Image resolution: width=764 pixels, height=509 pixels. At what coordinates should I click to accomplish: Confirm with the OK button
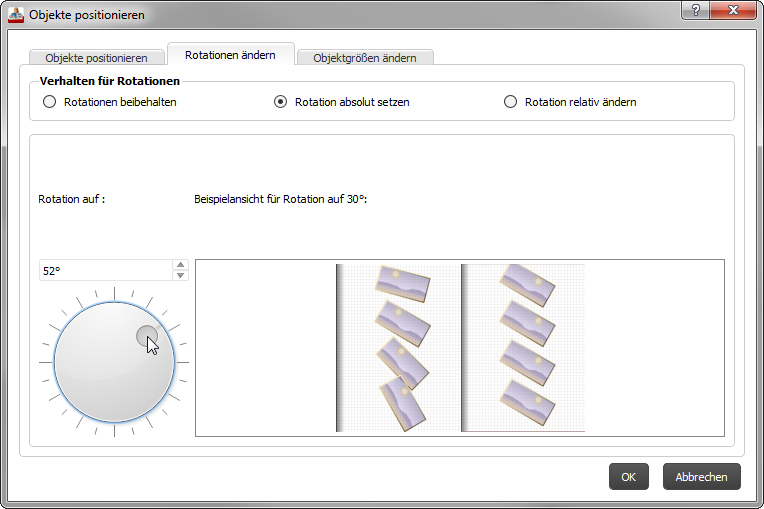pos(628,477)
